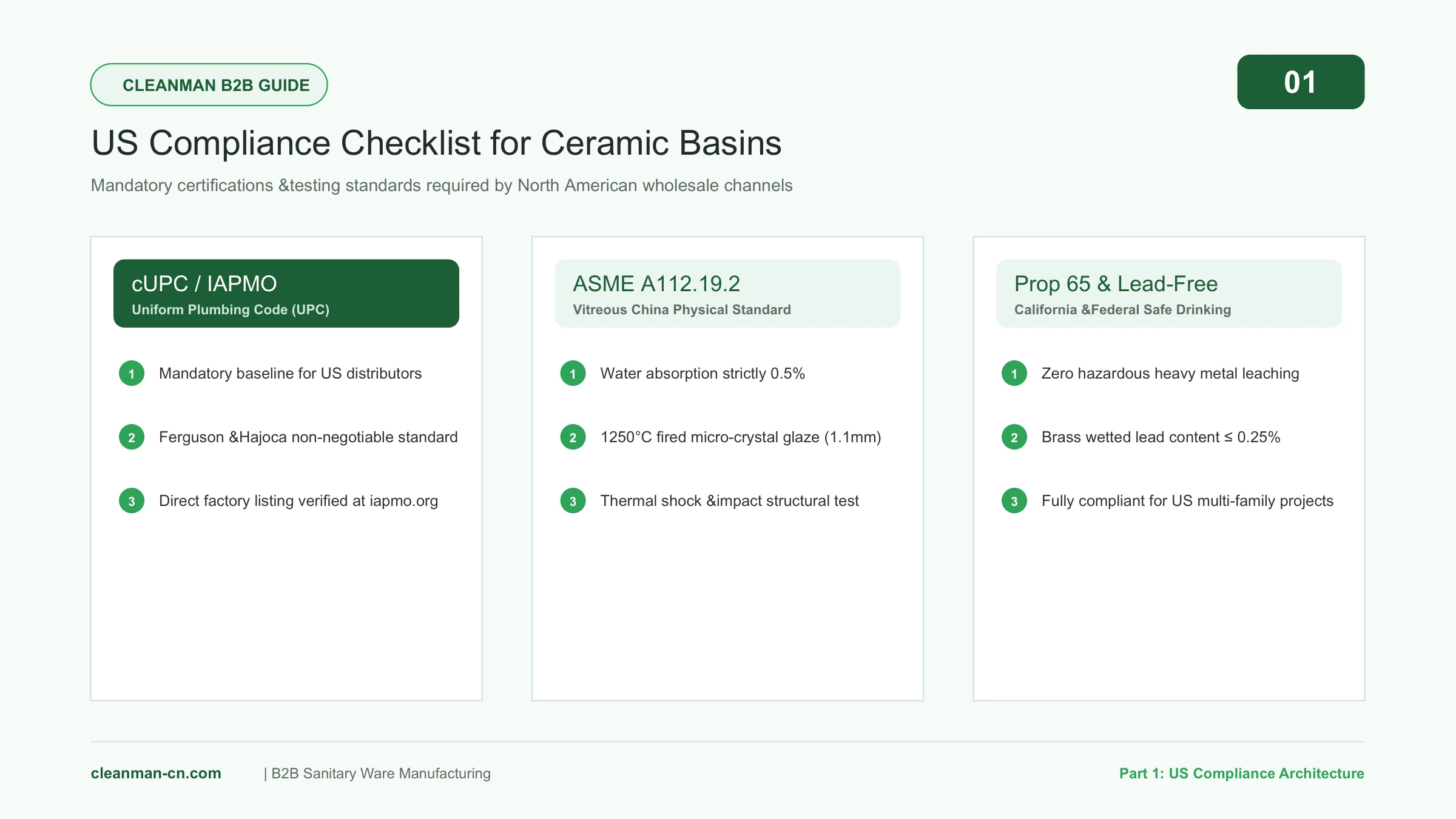1456x819 pixels.
Task: Select text 'Fully compliant for US multi-family projects'
Action: click(x=1187, y=500)
